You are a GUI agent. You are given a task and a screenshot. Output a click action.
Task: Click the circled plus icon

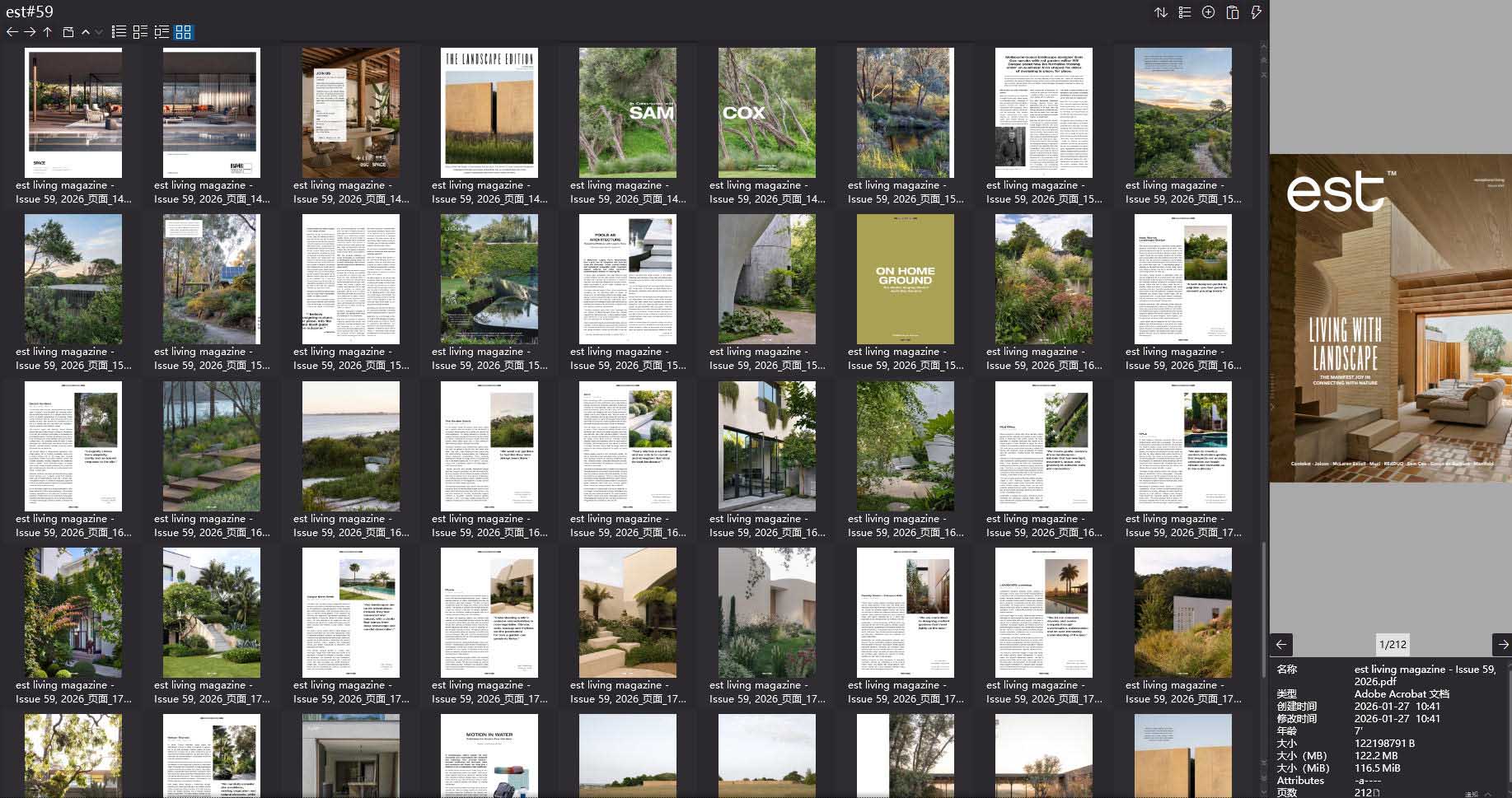pos(1208,12)
